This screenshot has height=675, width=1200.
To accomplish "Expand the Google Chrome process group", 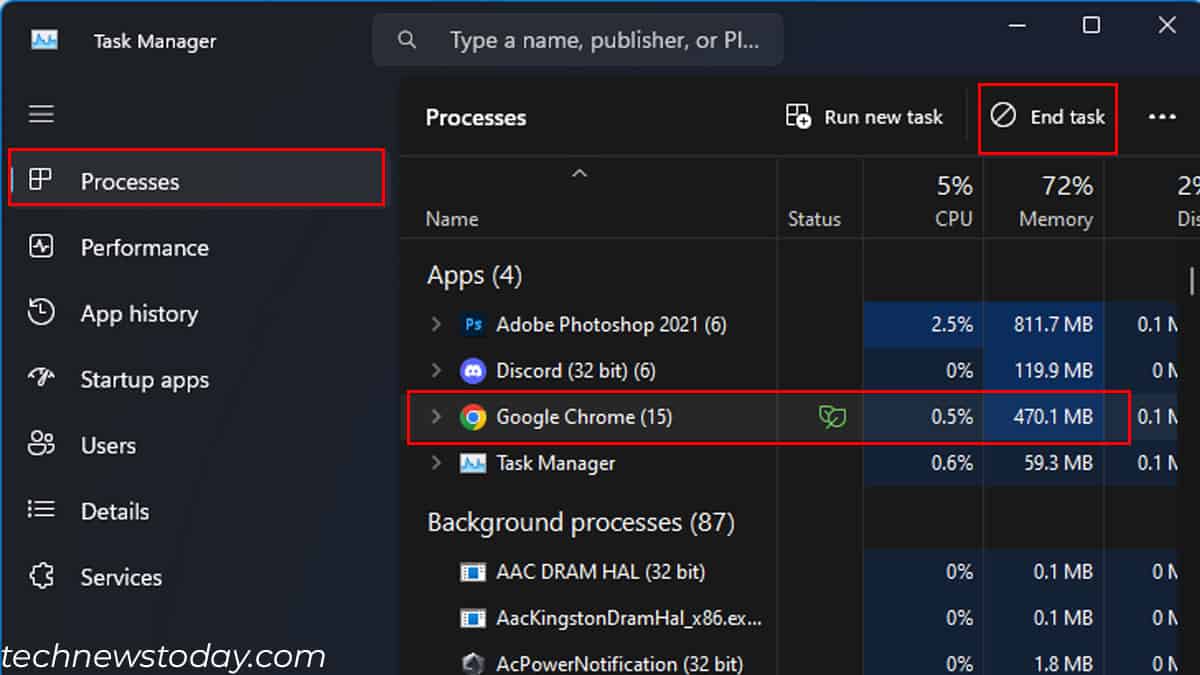I will coord(436,417).
